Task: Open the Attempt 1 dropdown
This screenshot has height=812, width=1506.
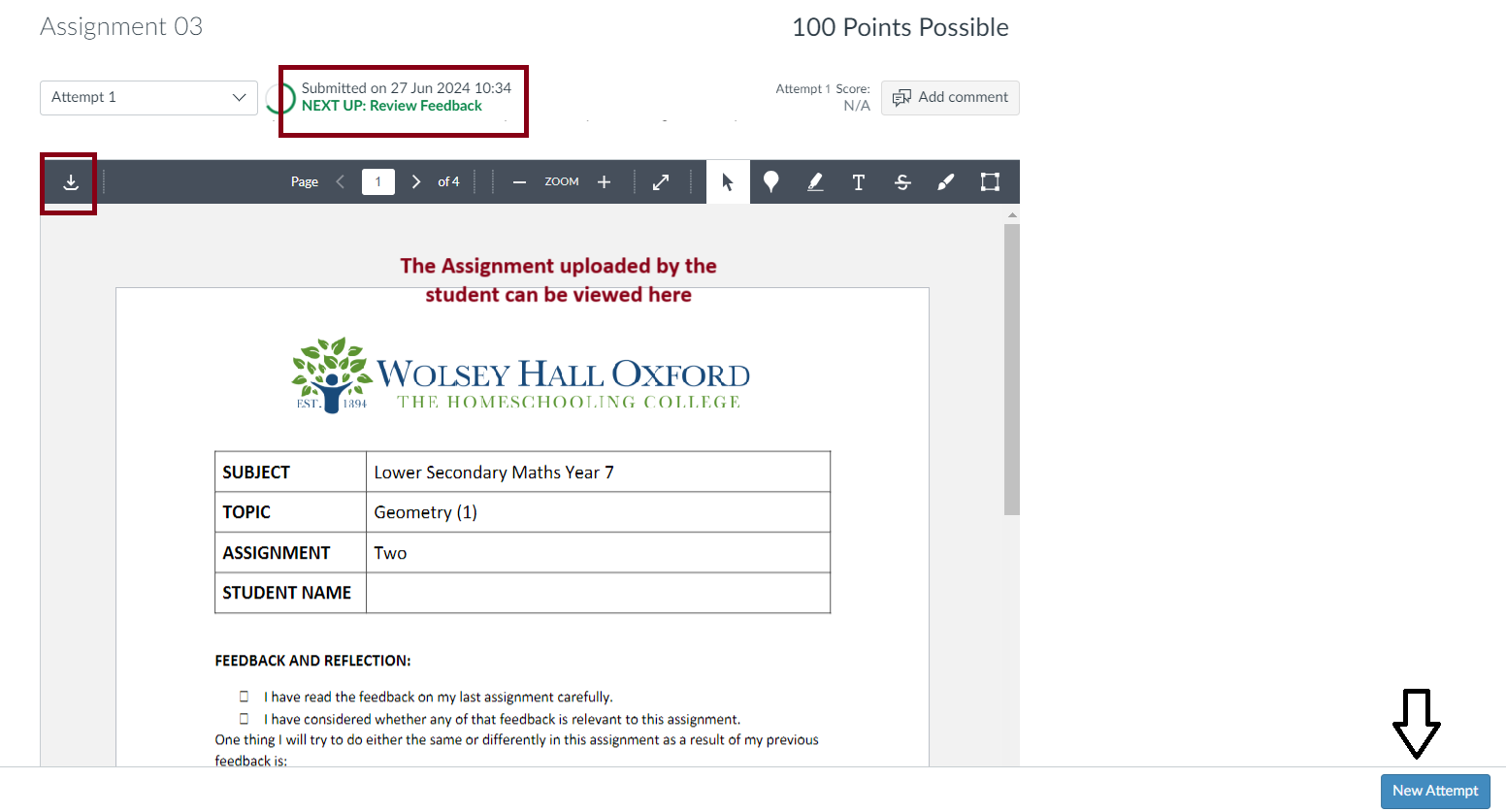Action: pyautogui.click(x=148, y=97)
